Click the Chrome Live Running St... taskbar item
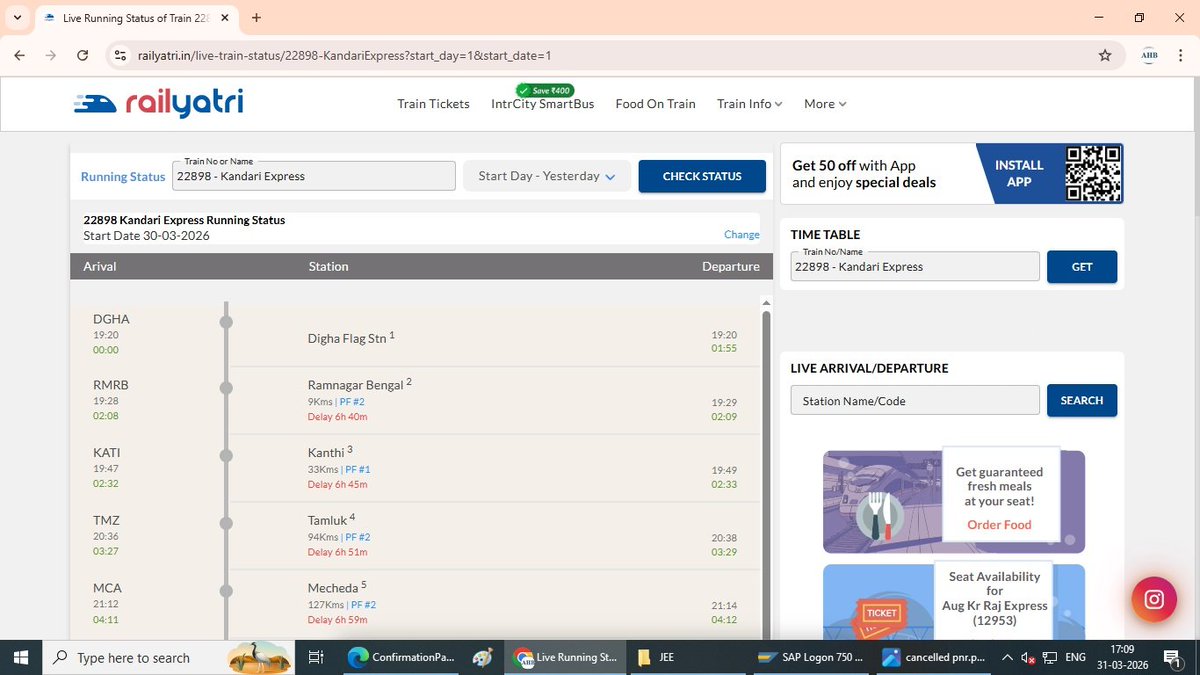Image resolution: width=1200 pixels, height=675 pixels. 565,658
